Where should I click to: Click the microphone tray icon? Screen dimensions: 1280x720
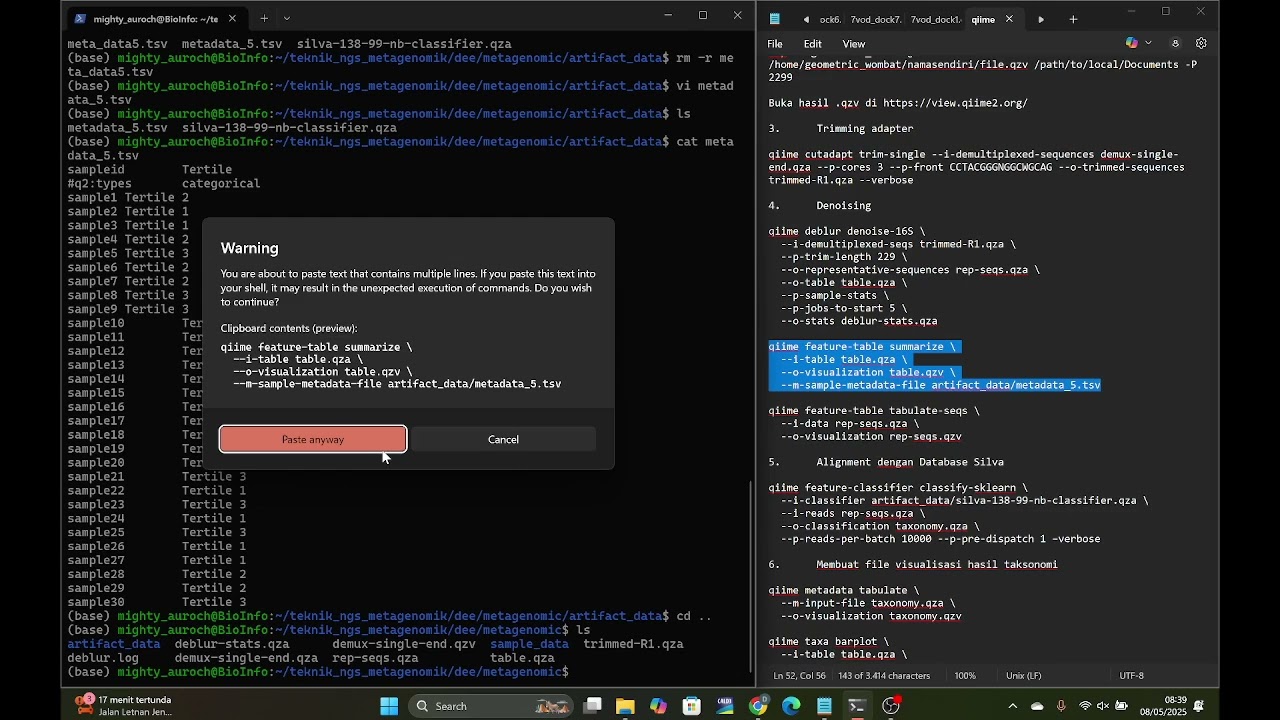click(1061, 706)
